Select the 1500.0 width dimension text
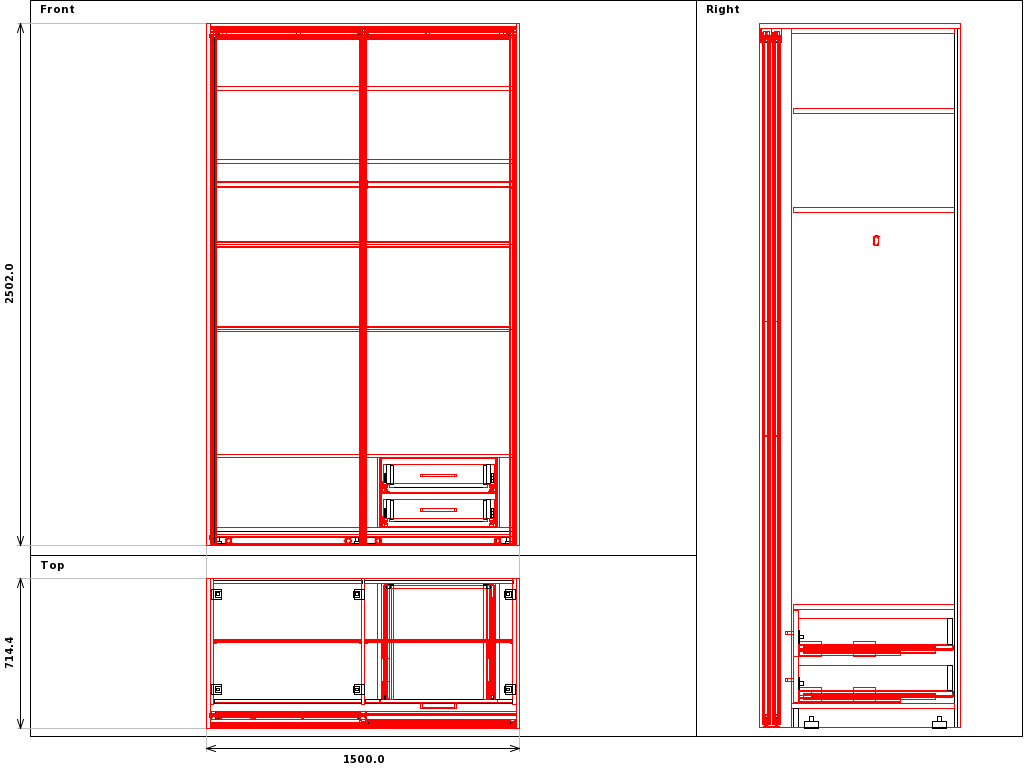The image size is (1024, 768). pos(363,759)
